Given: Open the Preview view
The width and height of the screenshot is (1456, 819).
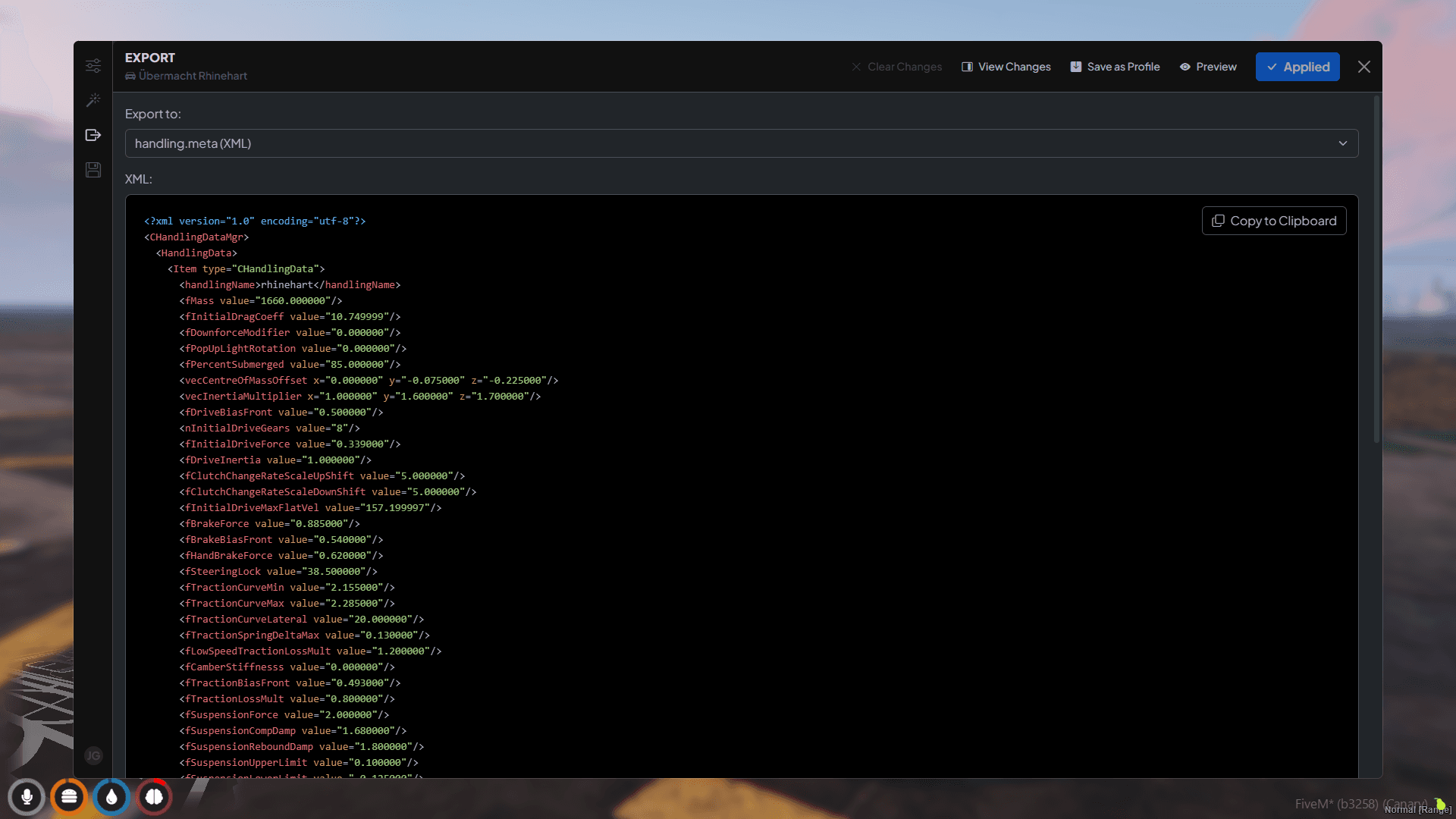Looking at the screenshot, I should [1208, 67].
